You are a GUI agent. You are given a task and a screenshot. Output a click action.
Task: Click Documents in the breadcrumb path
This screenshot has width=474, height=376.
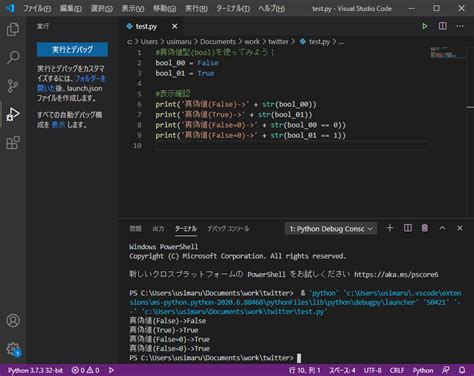coord(218,42)
